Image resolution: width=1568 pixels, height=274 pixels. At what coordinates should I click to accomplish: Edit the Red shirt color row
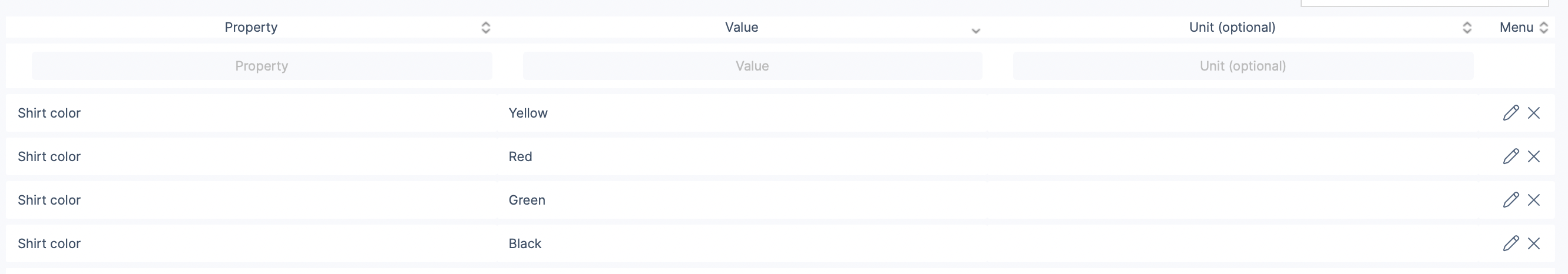(1510, 157)
